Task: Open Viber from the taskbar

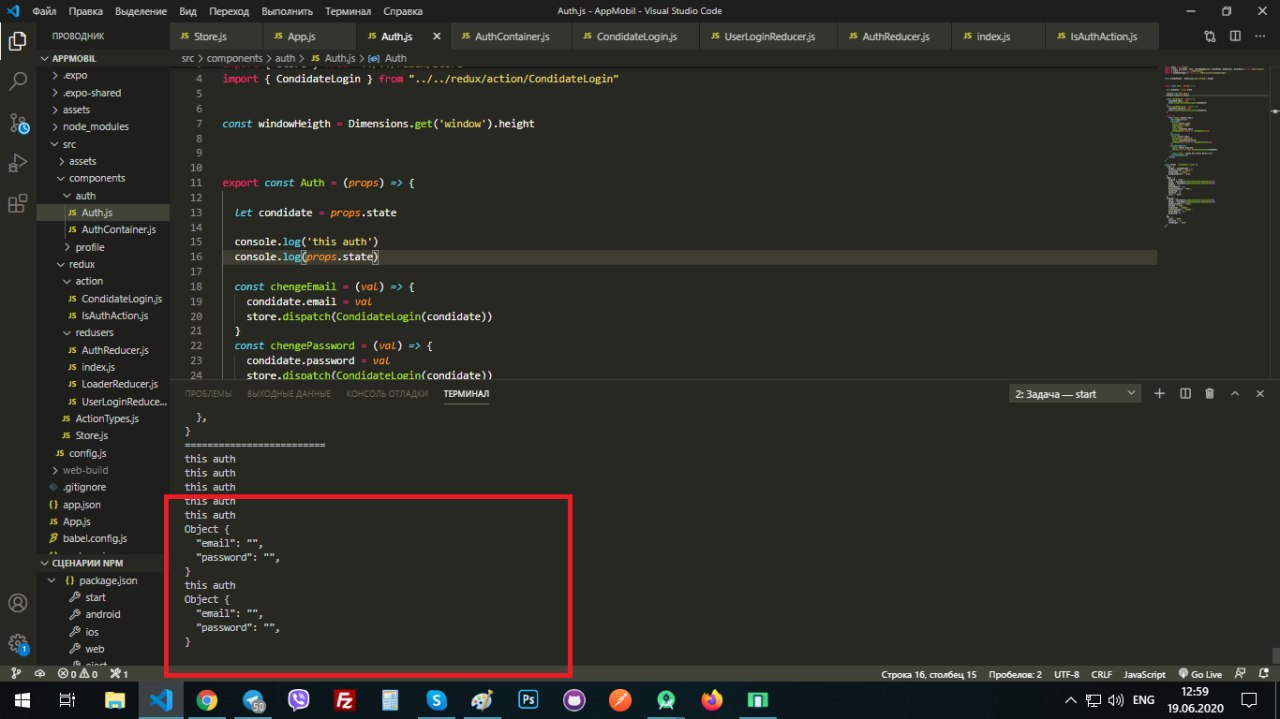Action: [x=299, y=700]
